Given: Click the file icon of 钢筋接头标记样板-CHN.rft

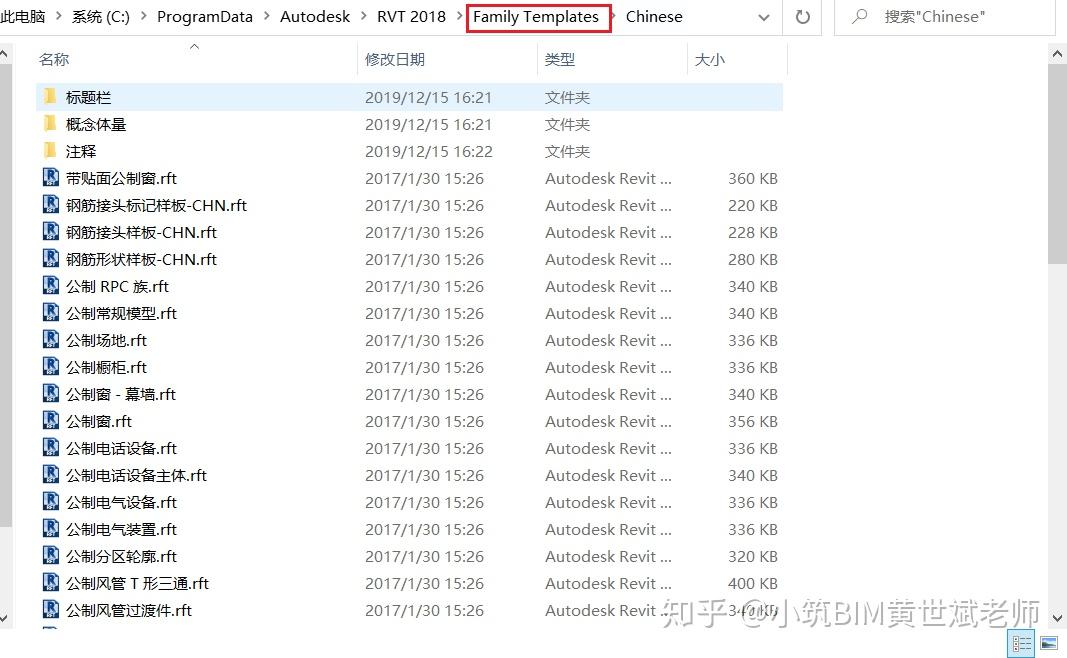Looking at the screenshot, I should (50, 205).
